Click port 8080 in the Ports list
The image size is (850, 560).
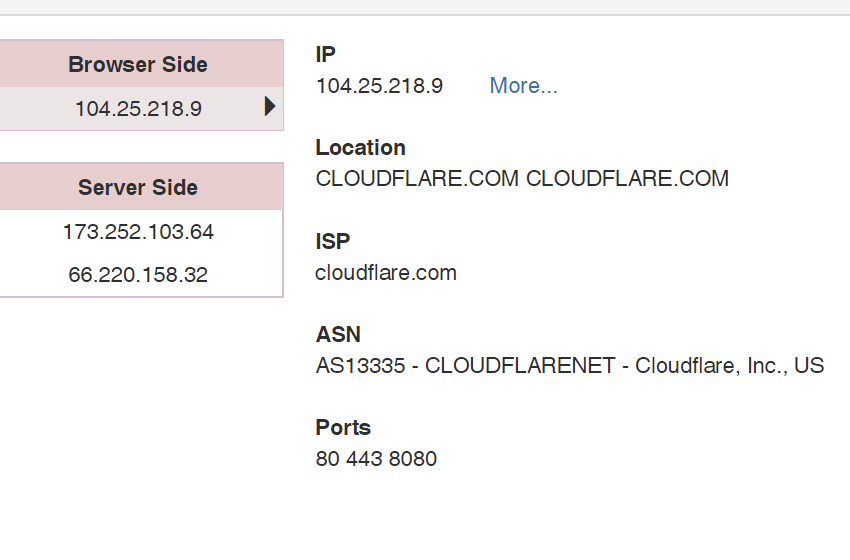414,460
